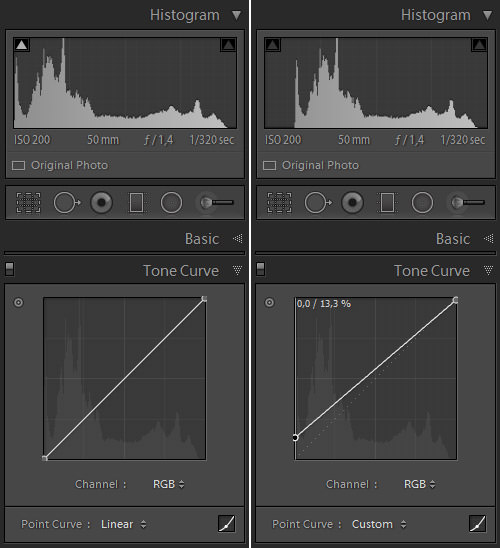This screenshot has width=500, height=548.
Task: Open RGB Channel dropdown in left panel
Action: tap(169, 484)
